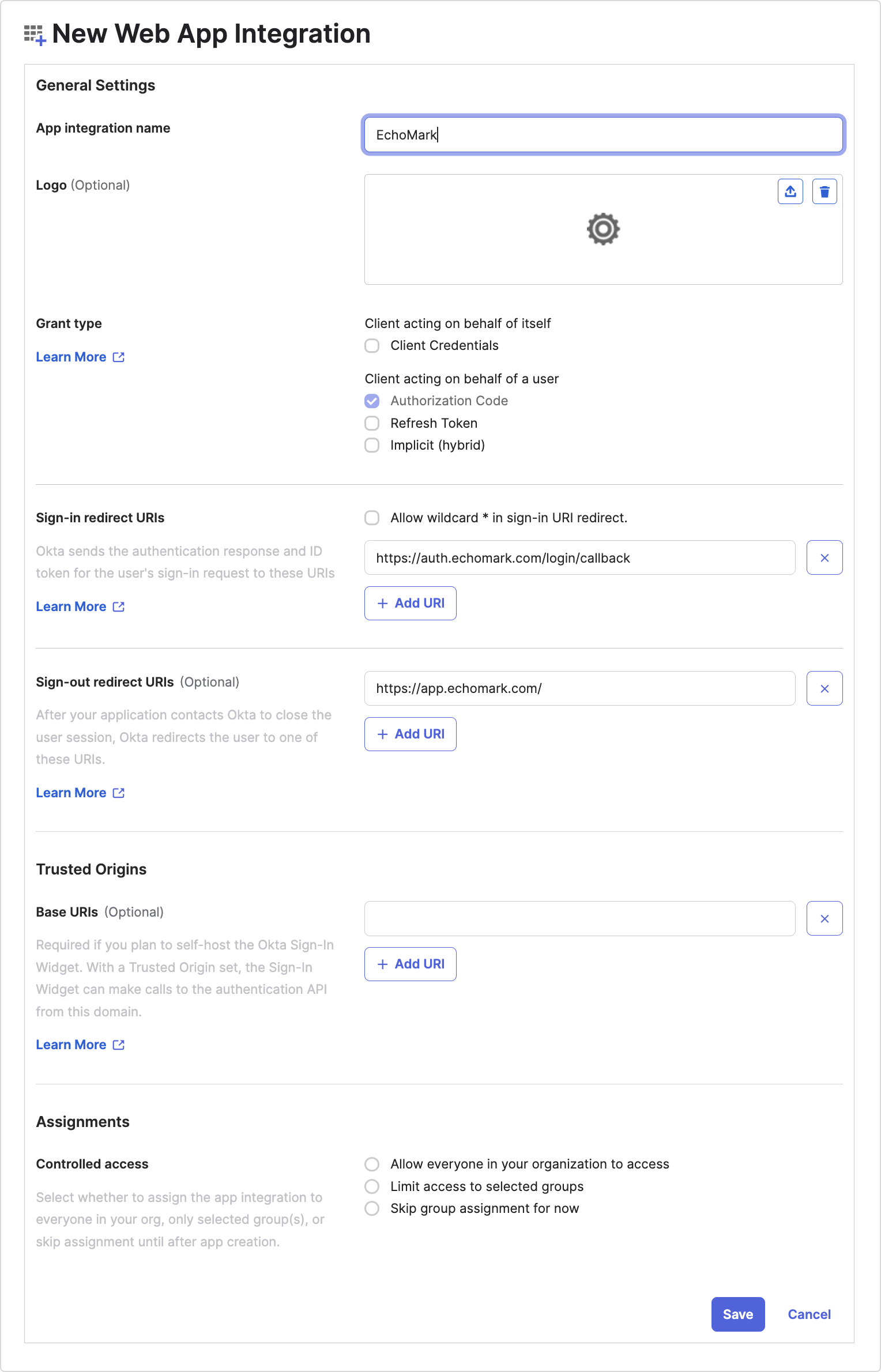
Task: Open Learn More under Sign-in redirect URIs
Action: pyautogui.click(x=80, y=606)
